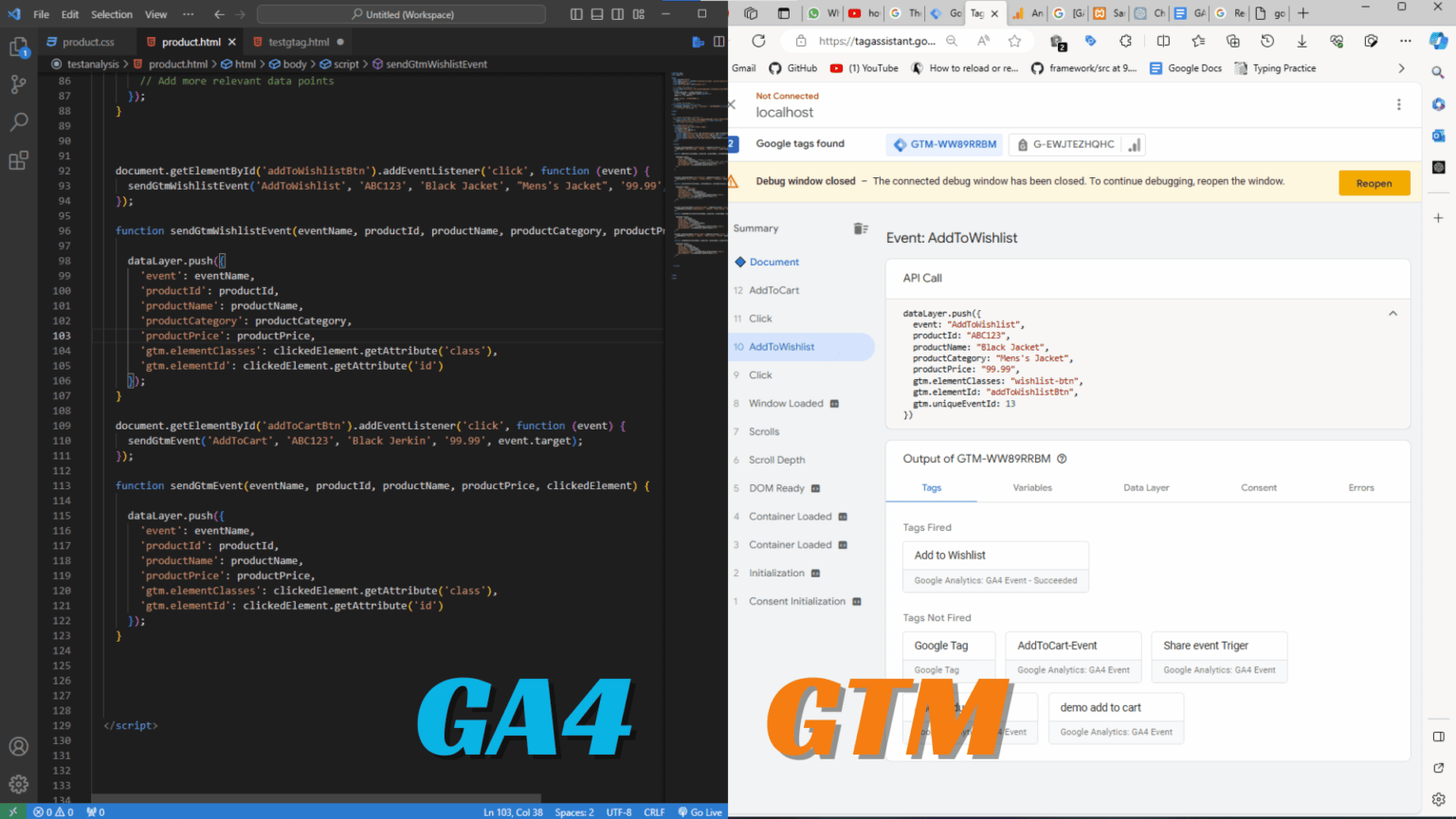1456x819 pixels.
Task: Switch to the Variables tab in Tag Assistant
Action: coord(1032,487)
